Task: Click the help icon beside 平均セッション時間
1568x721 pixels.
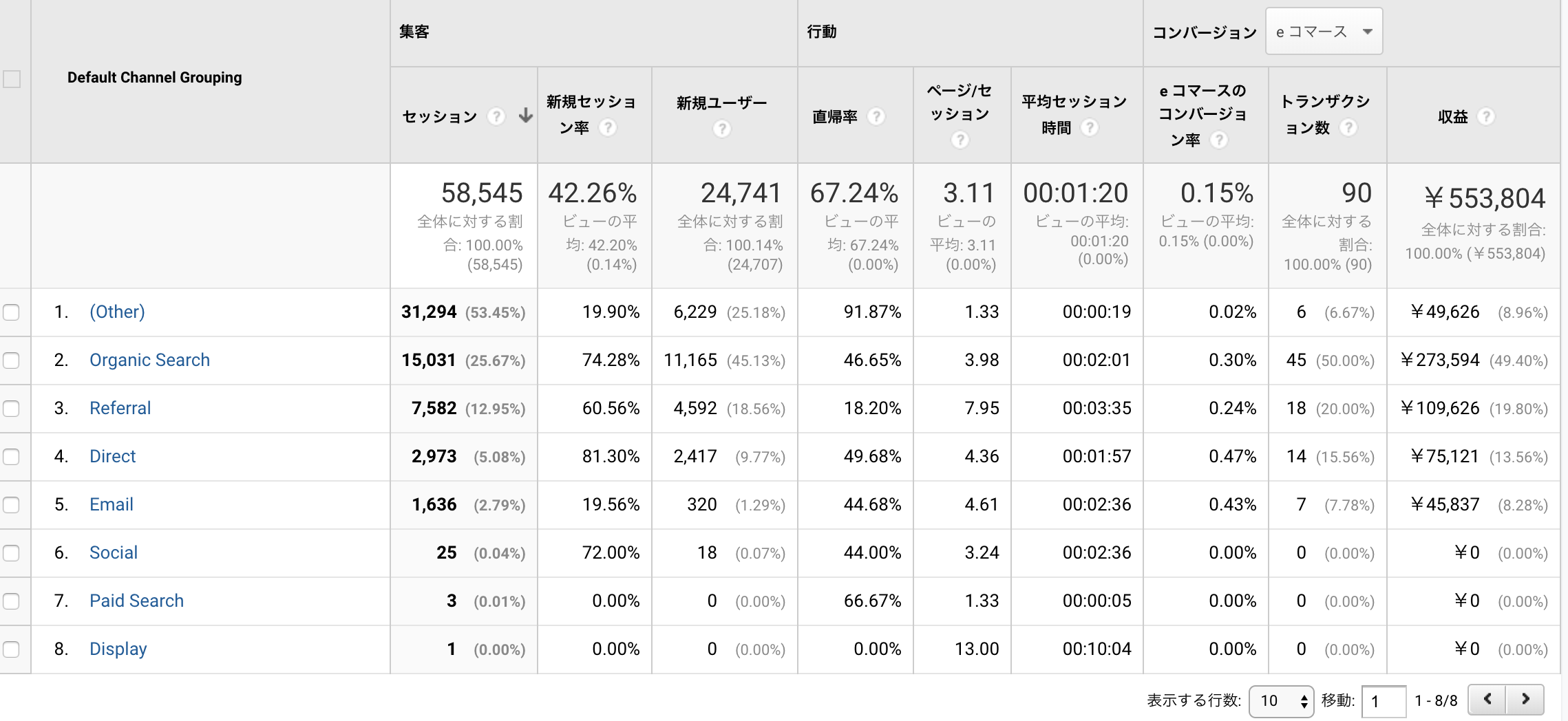Action: click(1089, 128)
